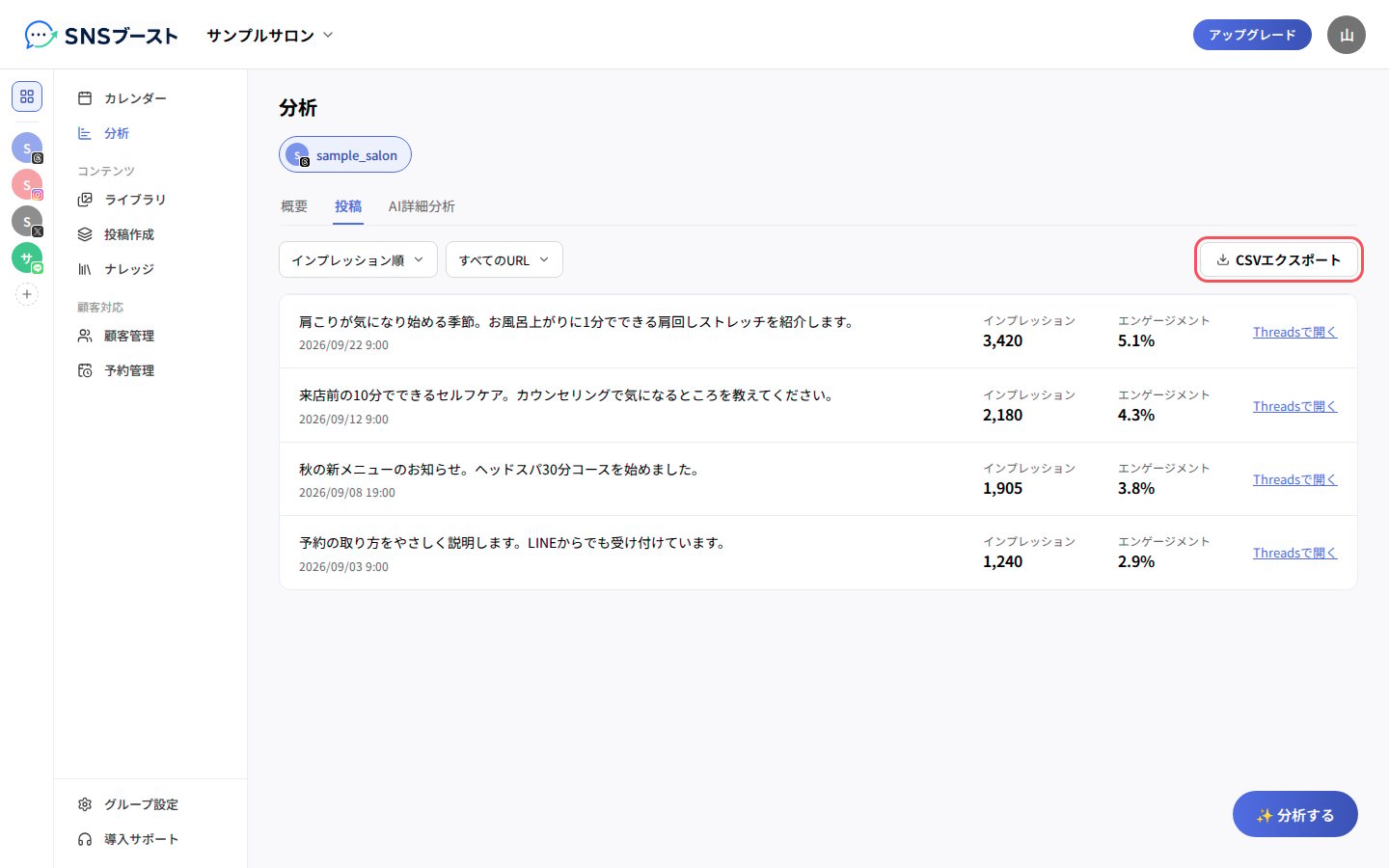Click the 分析 page heading
This screenshot has width=1389, height=868.
[298, 108]
